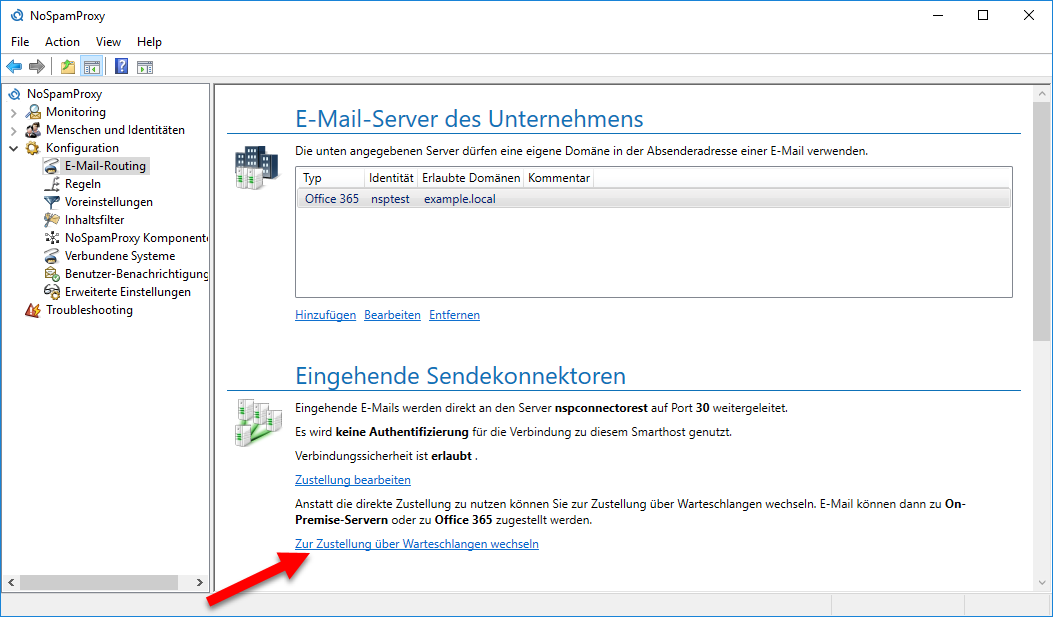The image size is (1053, 617).
Task: Select Troubleshooting in the tree
Action: (x=89, y=310)
